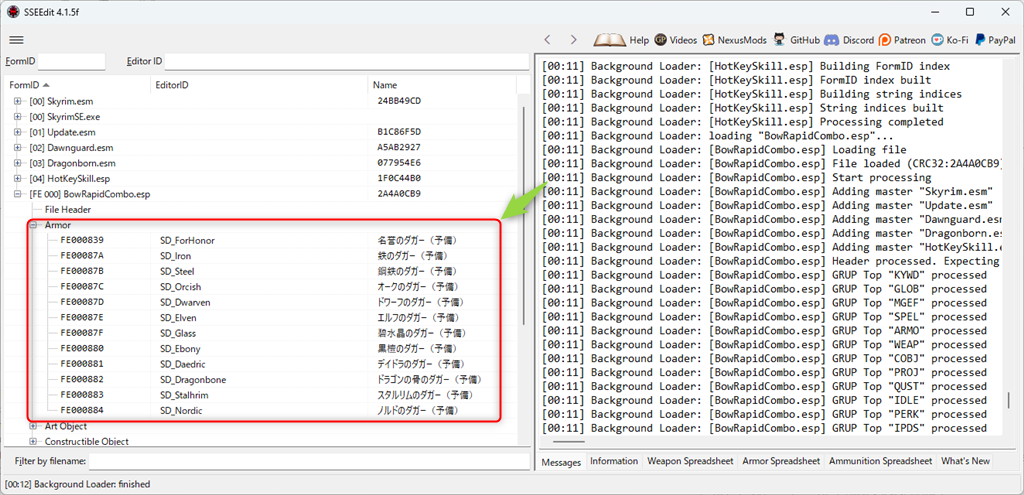
Task: Click the PayPal logo icon
Action: click(980, 40)
